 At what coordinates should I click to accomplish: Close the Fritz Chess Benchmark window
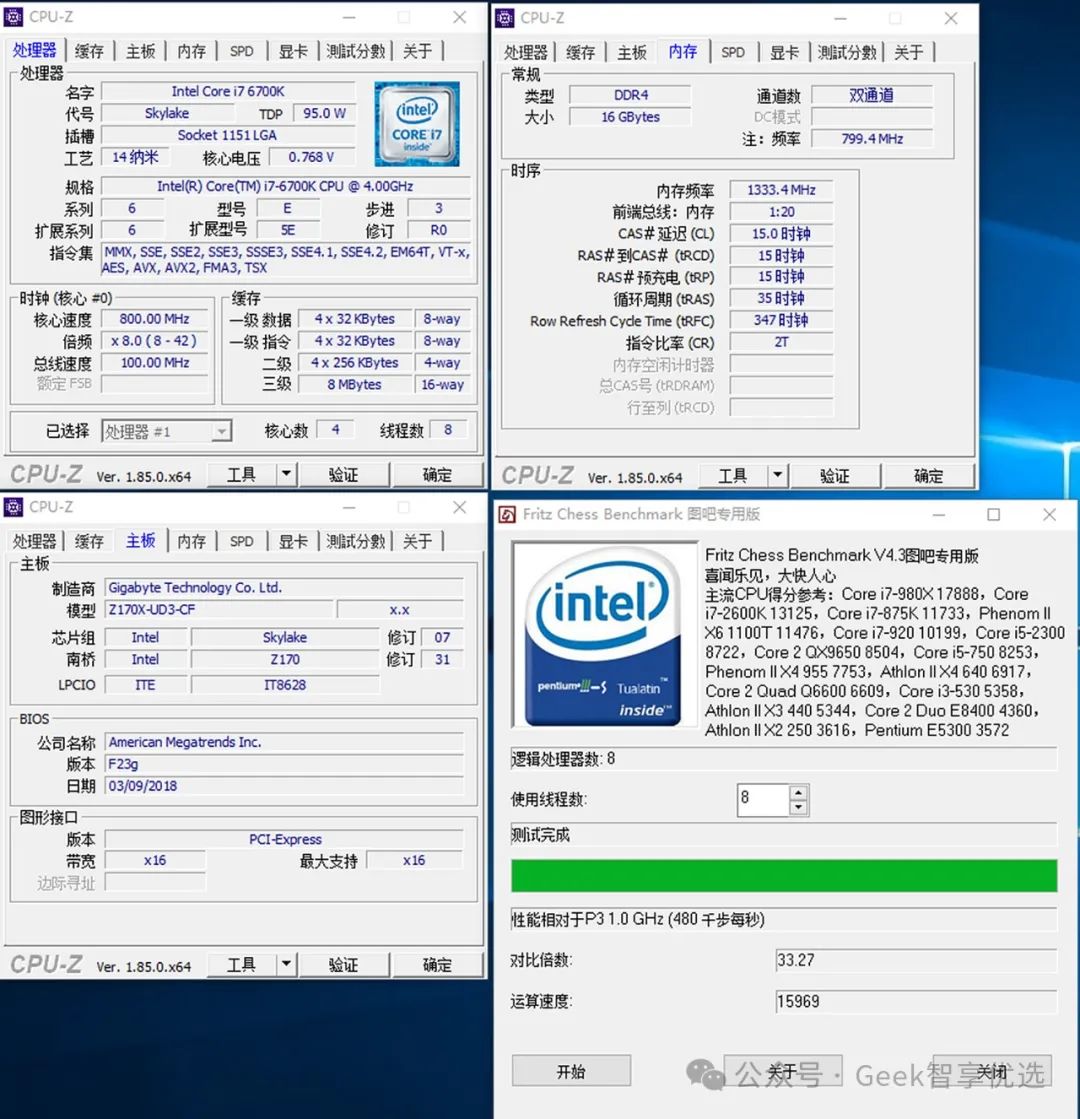coord(1049,515)
